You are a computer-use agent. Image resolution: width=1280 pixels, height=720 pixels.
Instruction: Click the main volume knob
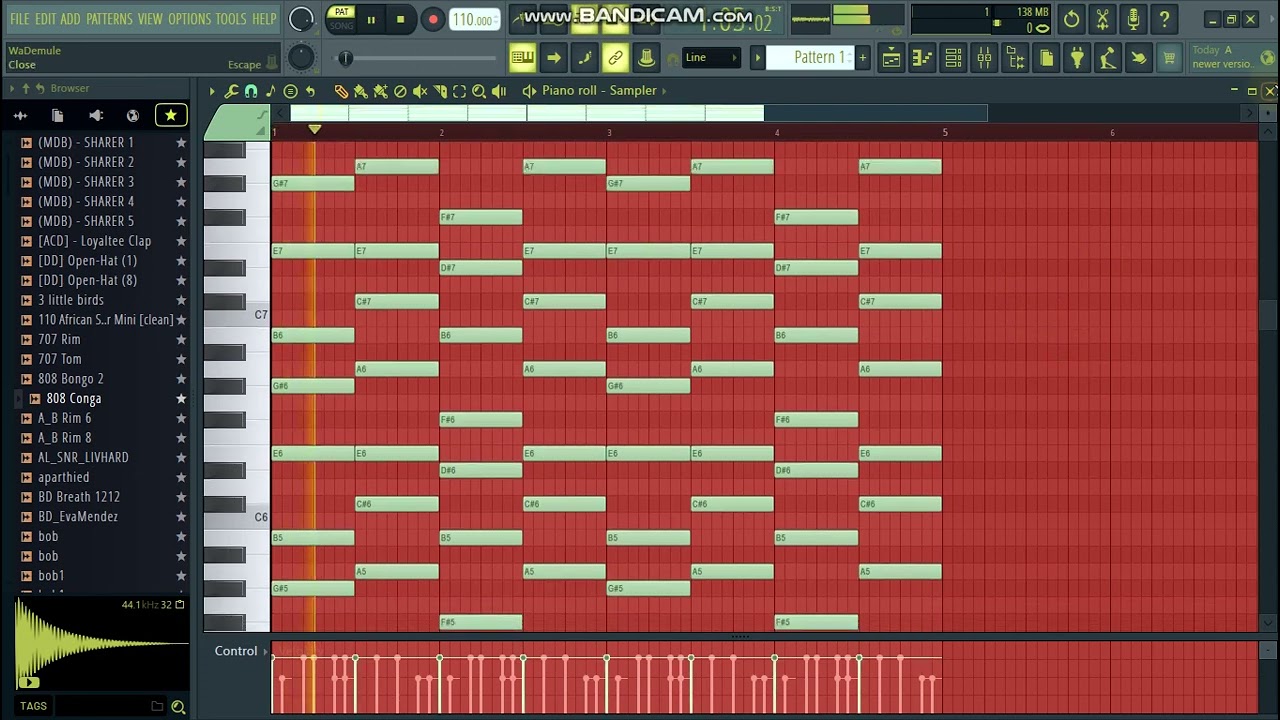[301, 19]
